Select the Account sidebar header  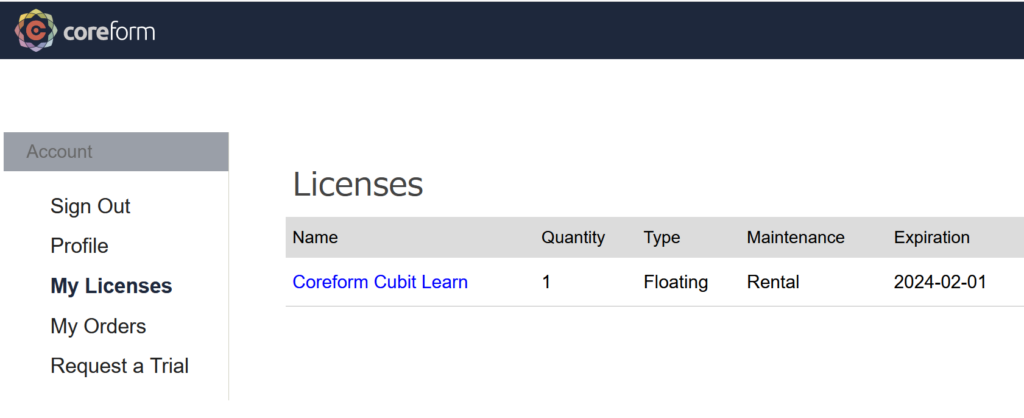(x=115, y=152)
